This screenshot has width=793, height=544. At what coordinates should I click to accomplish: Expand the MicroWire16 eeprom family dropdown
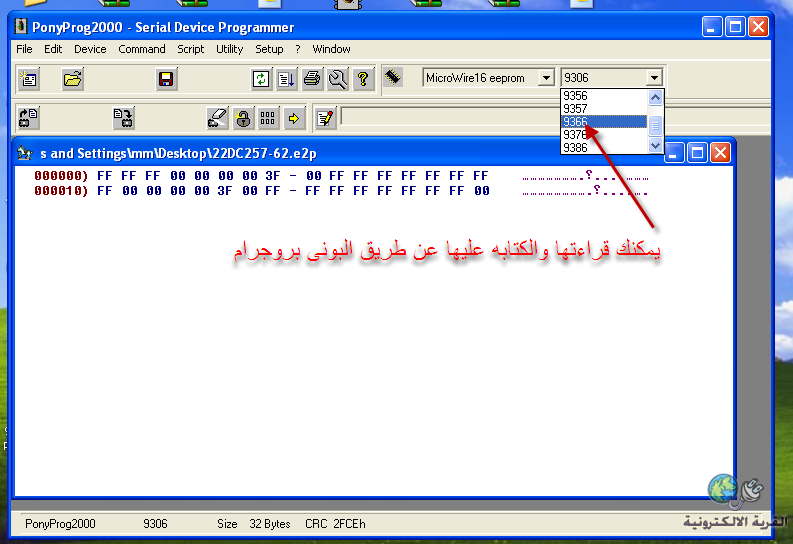[546, 78]
